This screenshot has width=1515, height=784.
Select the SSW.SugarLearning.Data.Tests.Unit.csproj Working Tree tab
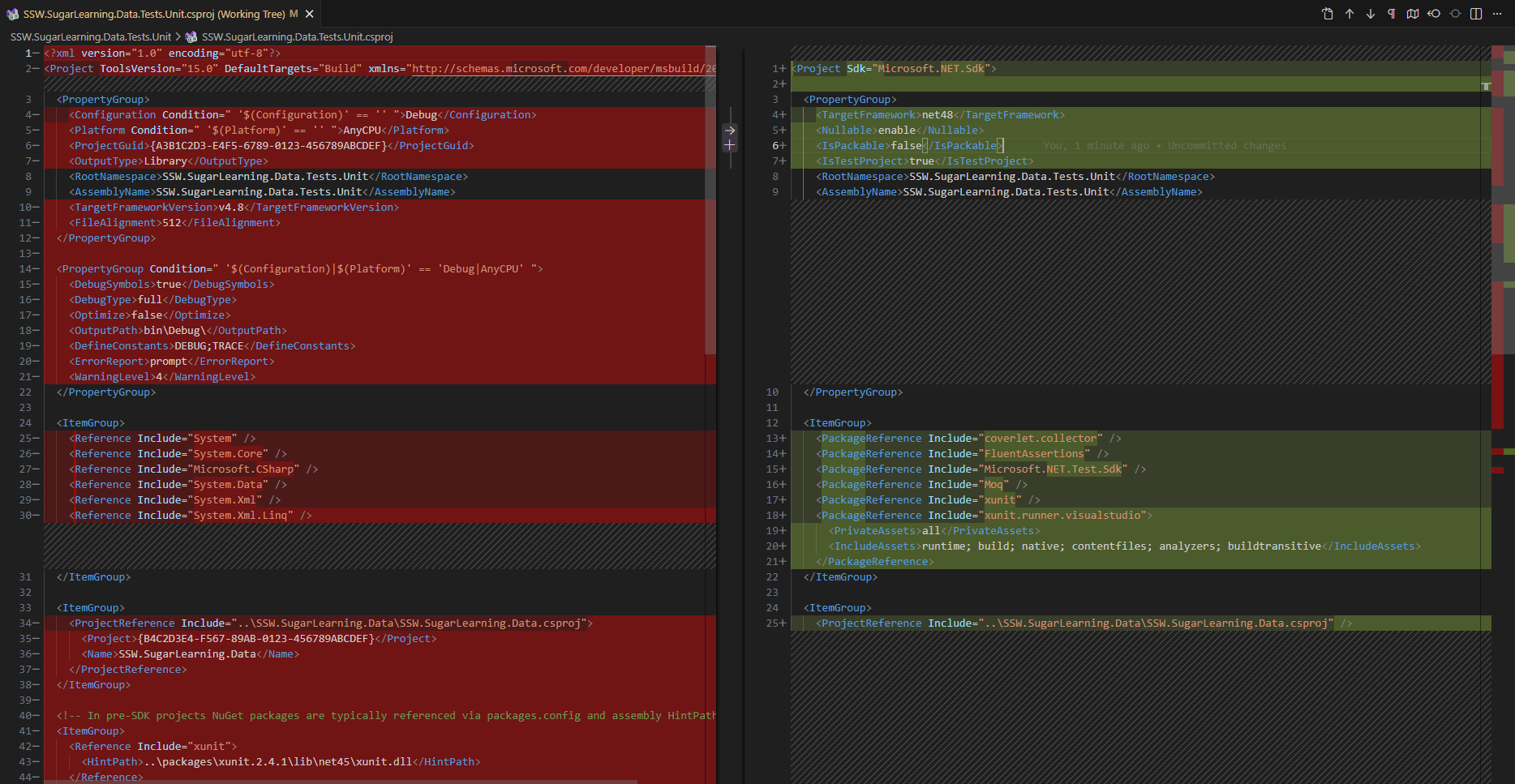(x=154, y=14)
